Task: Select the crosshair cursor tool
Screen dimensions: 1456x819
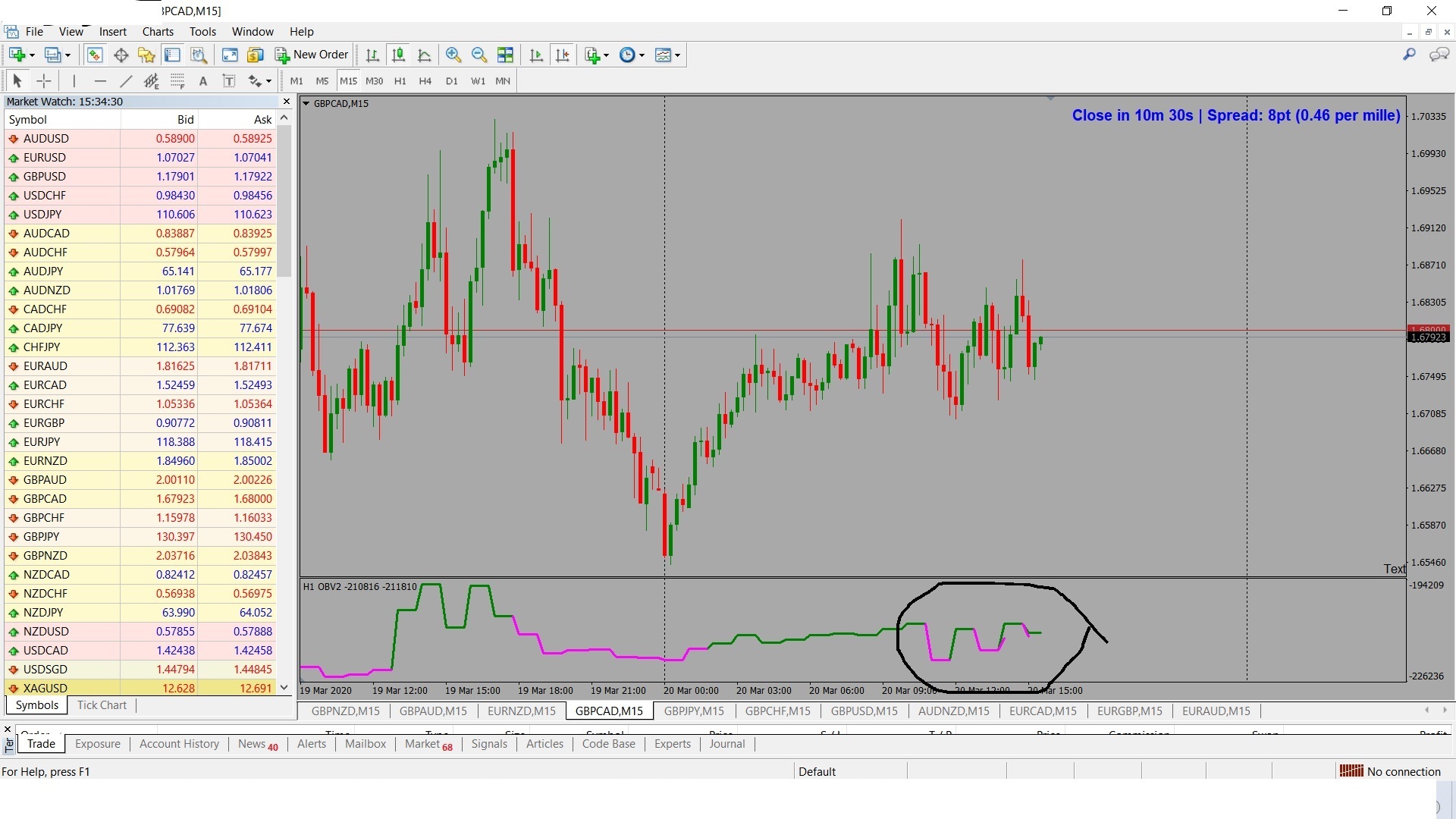Action: click(x=44, y=81)
